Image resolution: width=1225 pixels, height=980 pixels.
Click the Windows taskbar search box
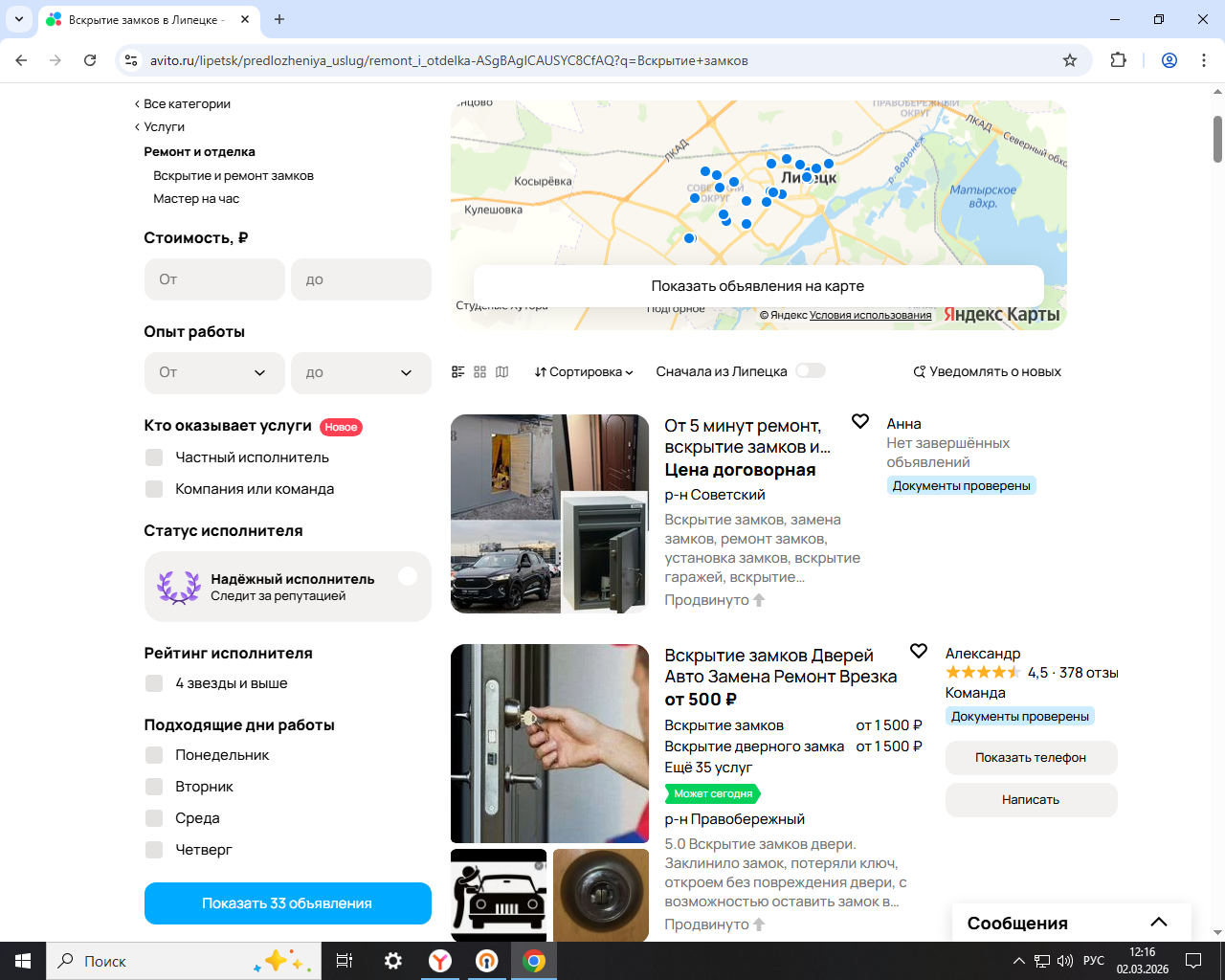pyautogui.click(x=182, y=961)
